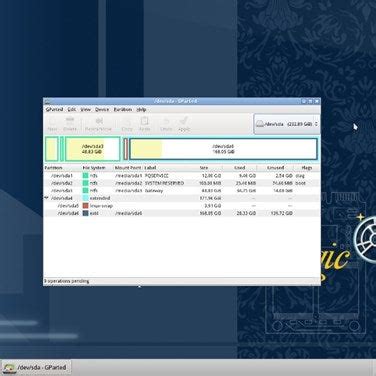Select the /dev/sda3 row in the table

coord(182,191)
